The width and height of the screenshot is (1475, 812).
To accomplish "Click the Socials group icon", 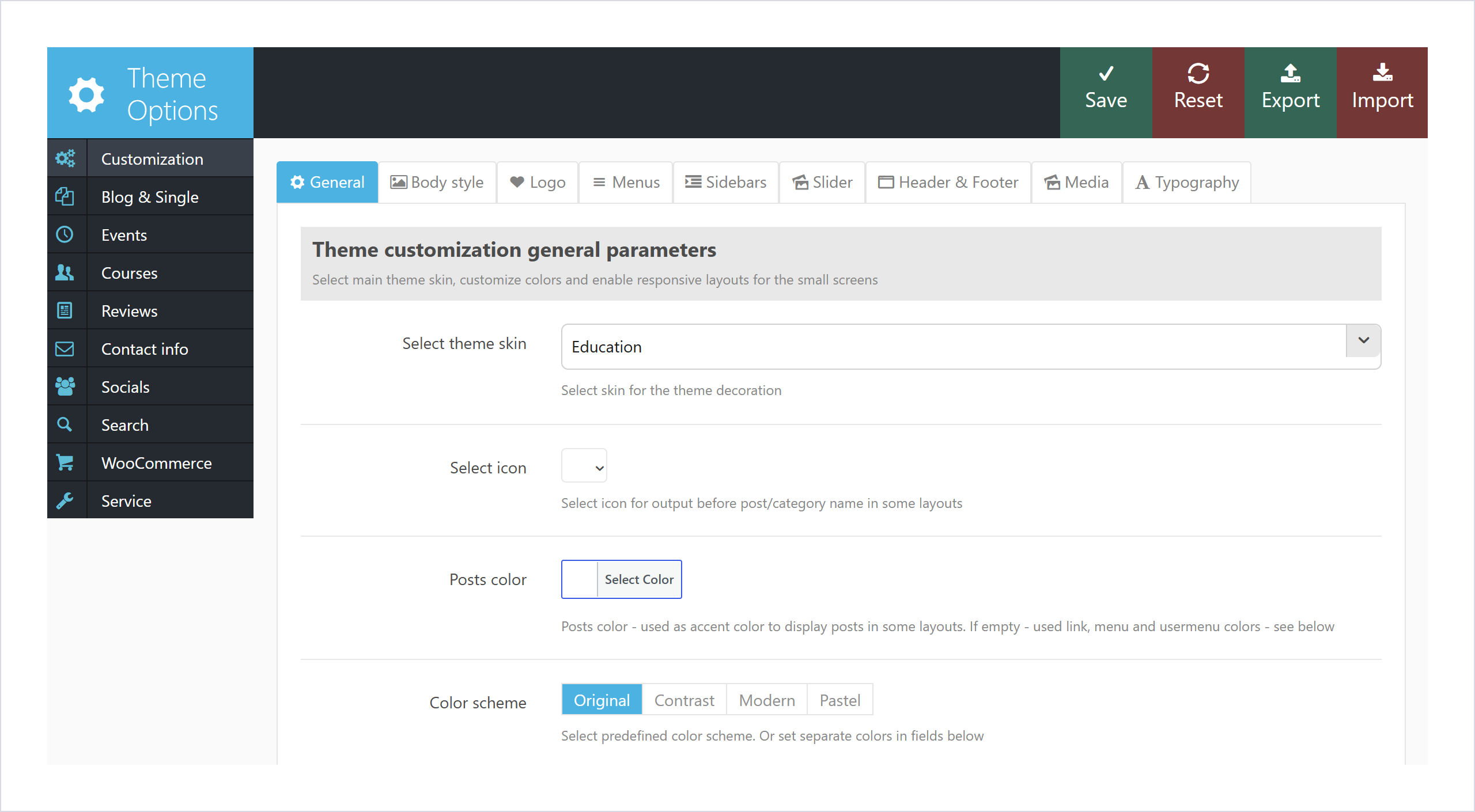I will click(65, 386).
